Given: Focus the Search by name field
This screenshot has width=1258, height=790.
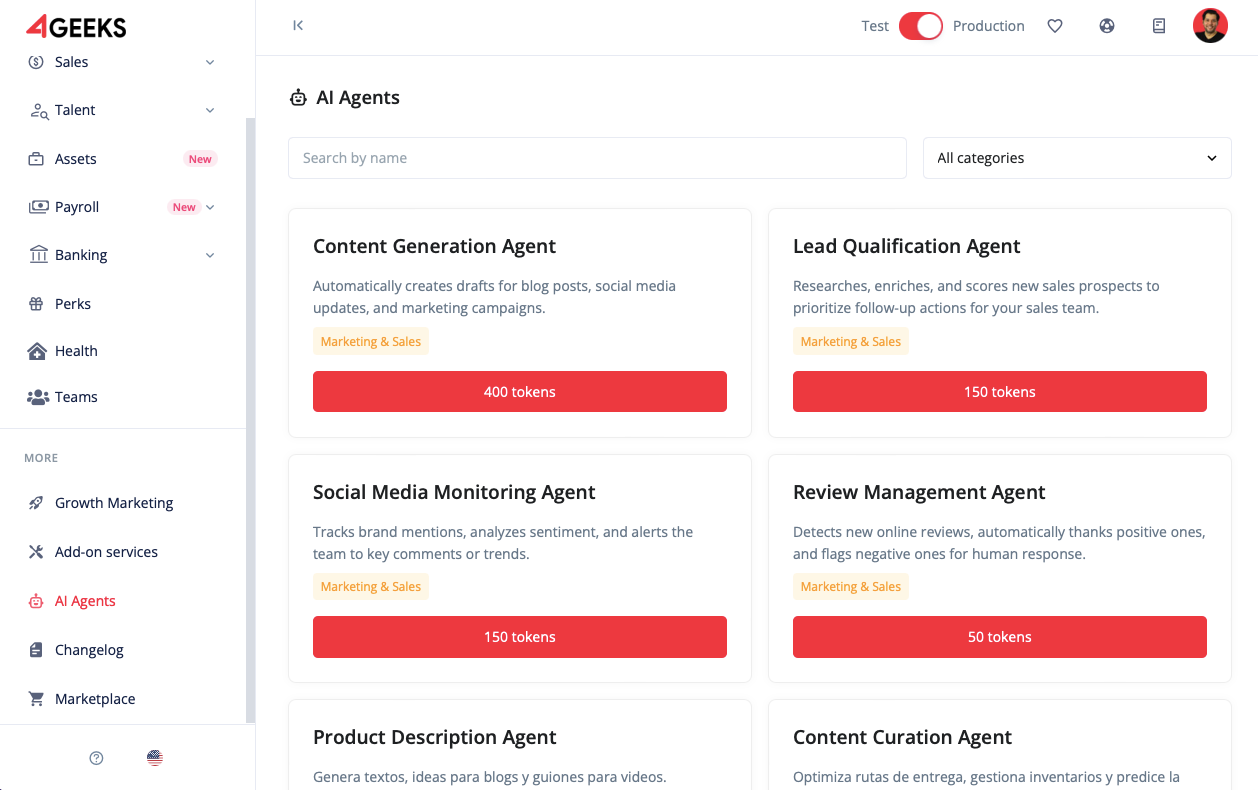Looking at the screenshot, I should point(597,158).
